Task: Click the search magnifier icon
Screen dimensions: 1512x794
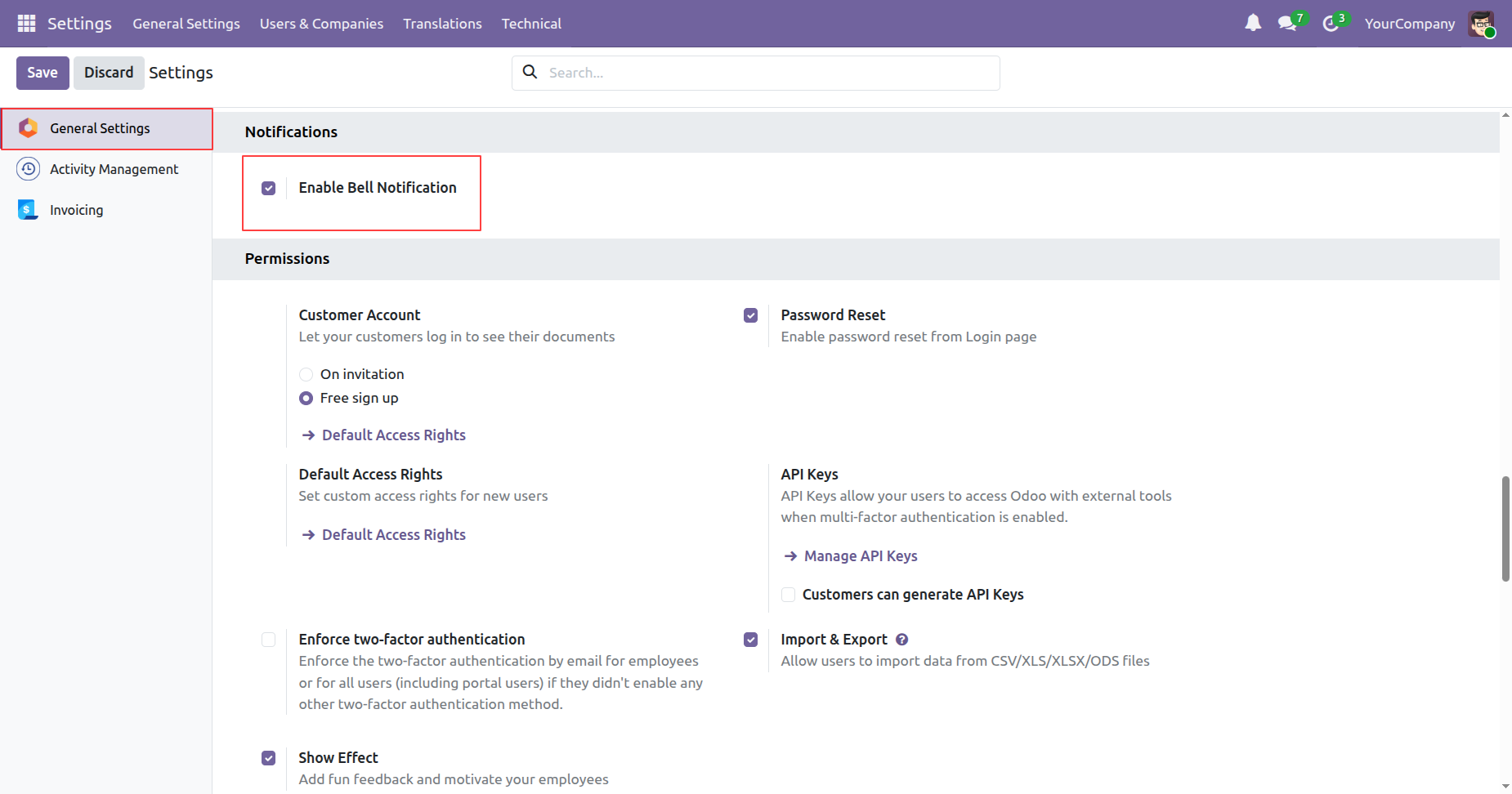Action: [x=530, y=72]
